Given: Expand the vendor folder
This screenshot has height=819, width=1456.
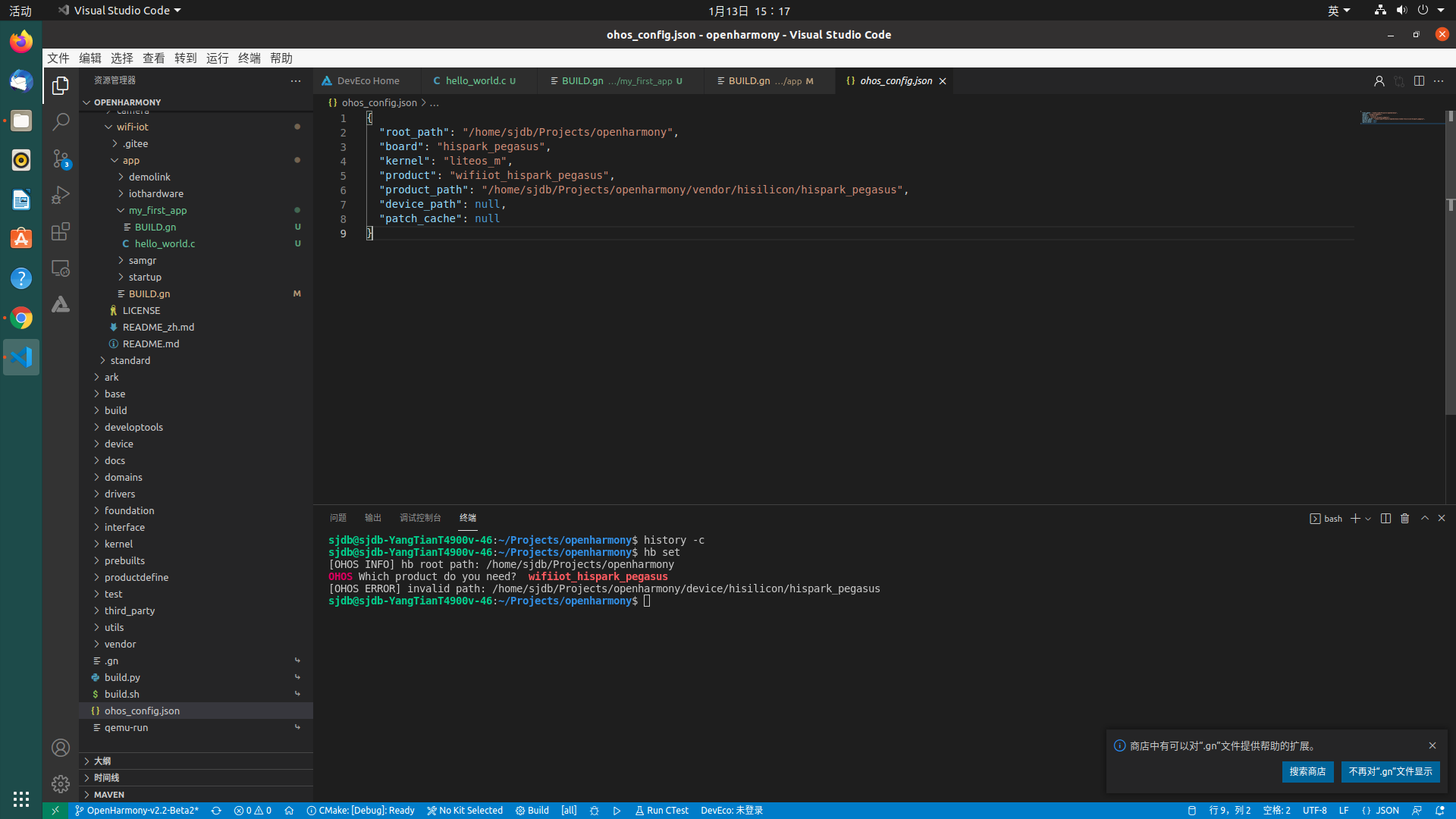Looking at the screenshot, I should pyautogui.click(x=120, y=644).
